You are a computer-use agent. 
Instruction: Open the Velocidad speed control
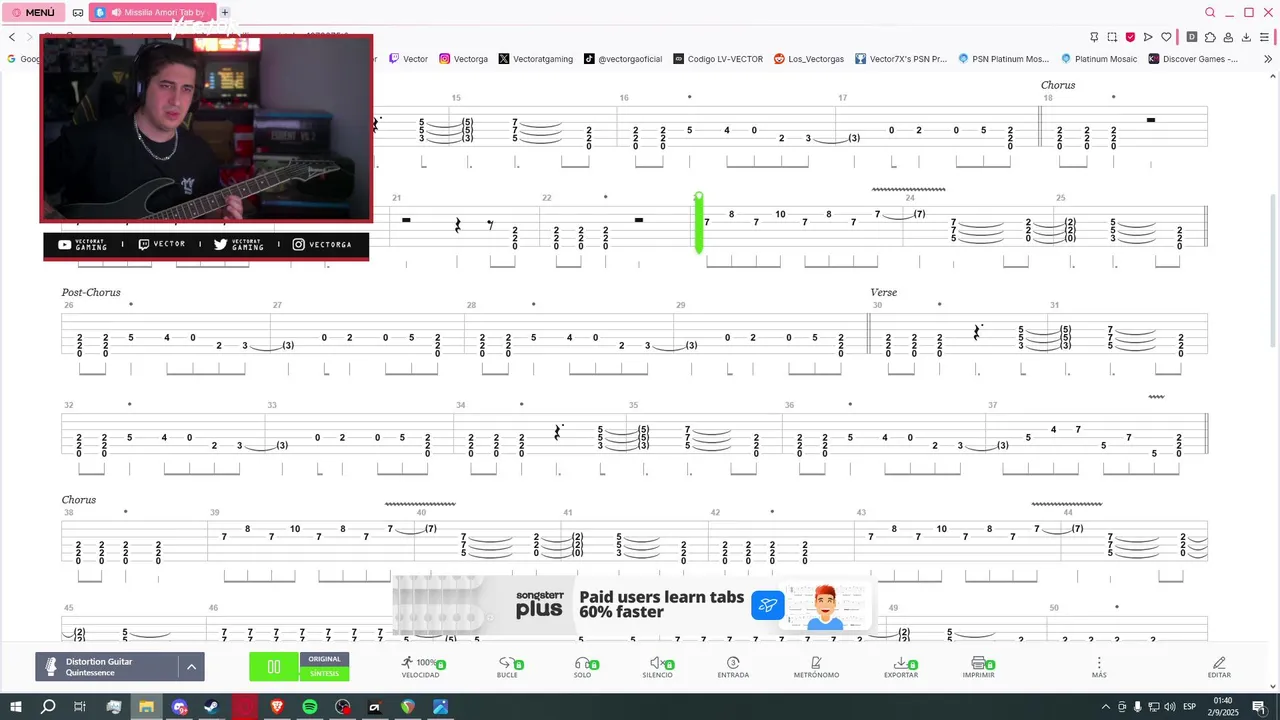(421, 667)
